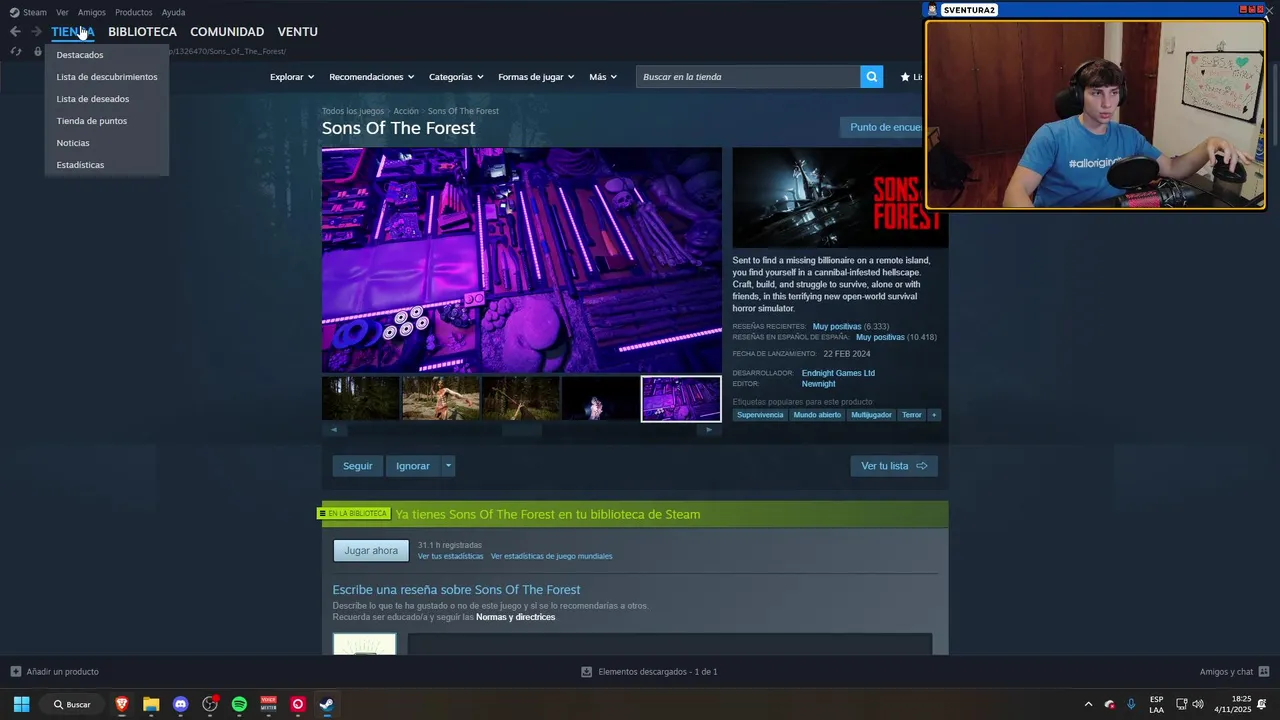1280x720 pixels.
Task: Open the Windows Start menu
Action: coord(21,704)
